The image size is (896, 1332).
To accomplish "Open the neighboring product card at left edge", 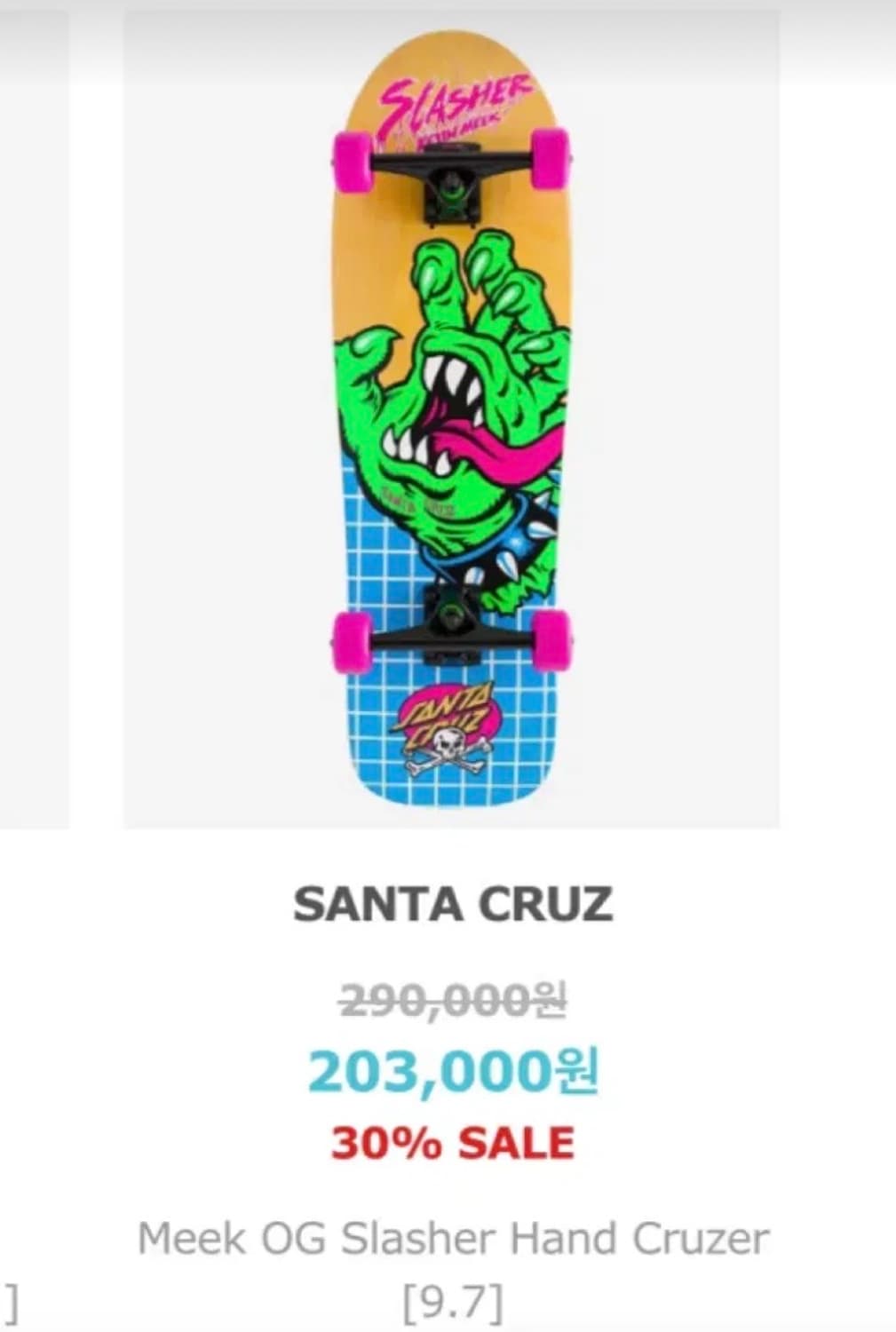I will pos(34,419).
